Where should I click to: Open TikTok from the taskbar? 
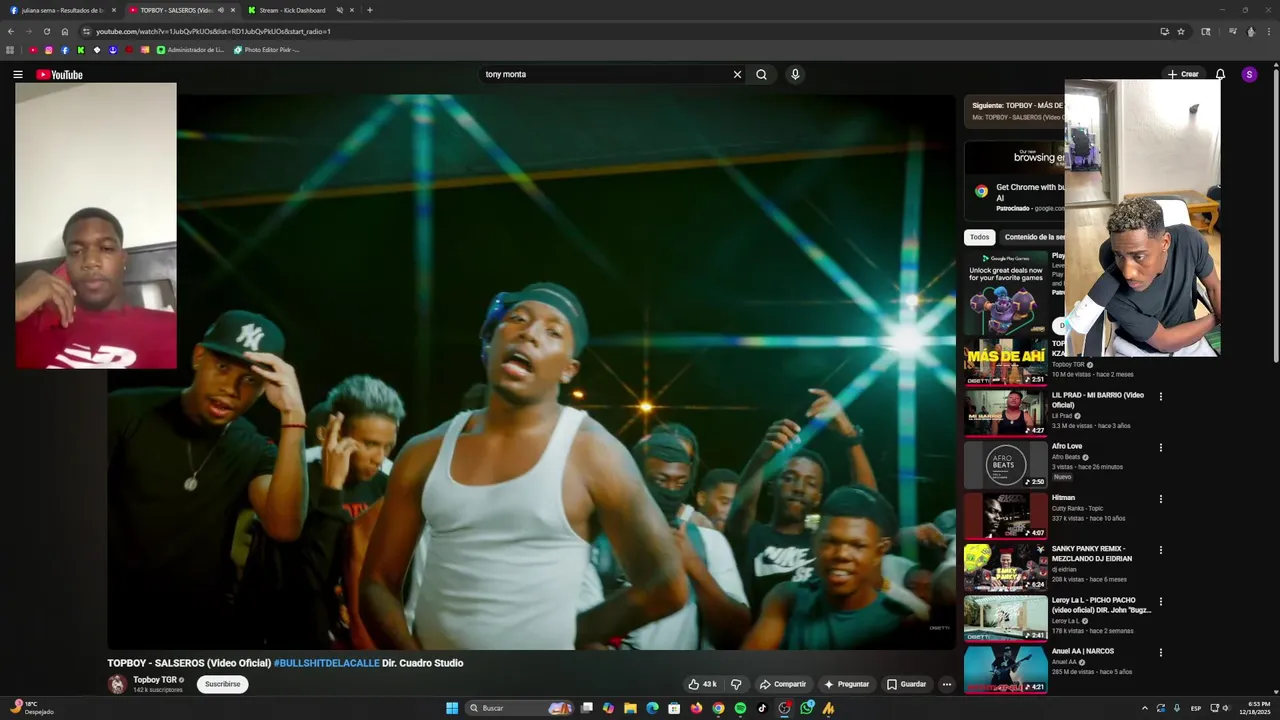click(762, 708)
